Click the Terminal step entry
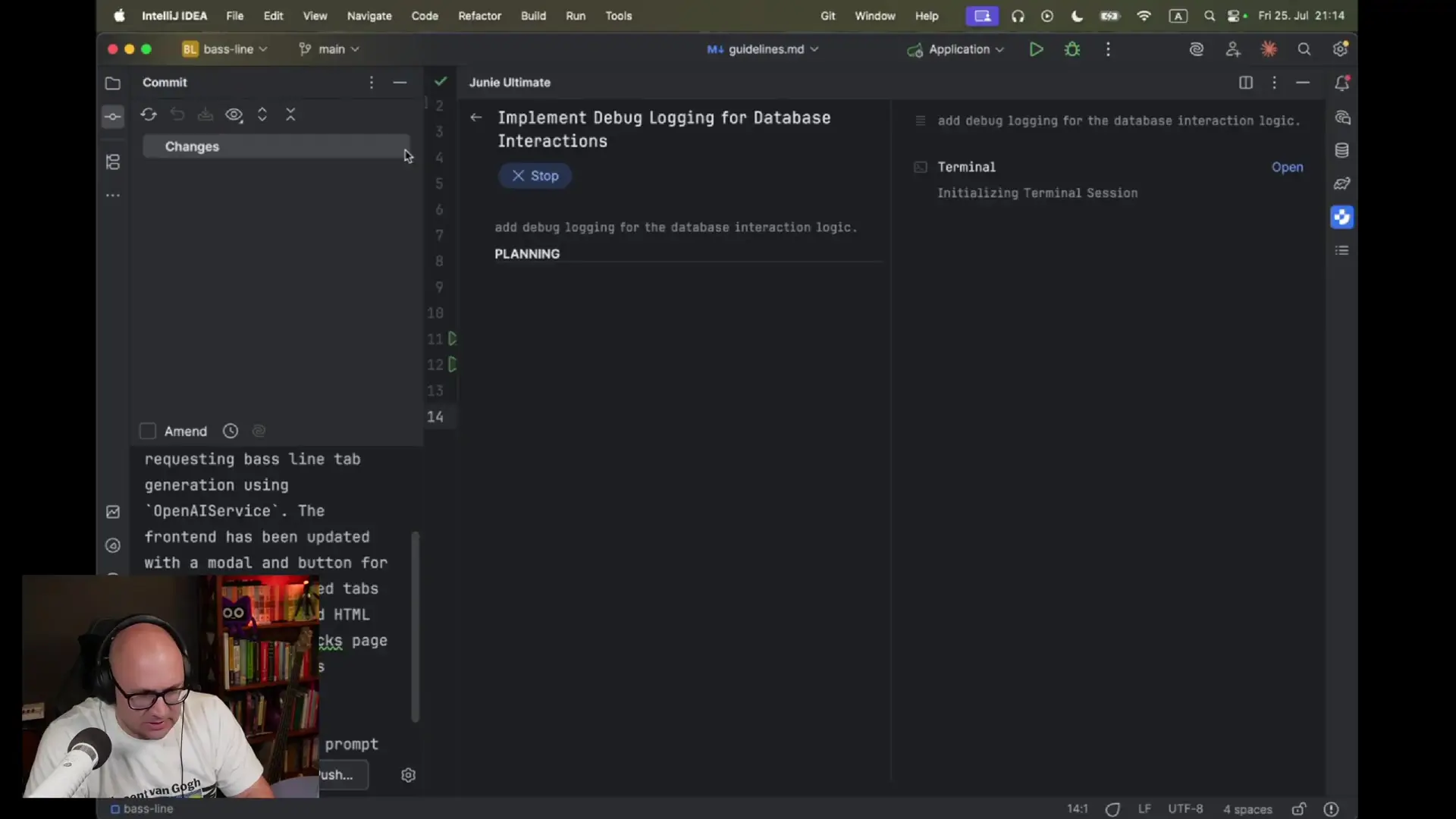The width and height of the screenshot is (1456, 819). click(966, 167)
